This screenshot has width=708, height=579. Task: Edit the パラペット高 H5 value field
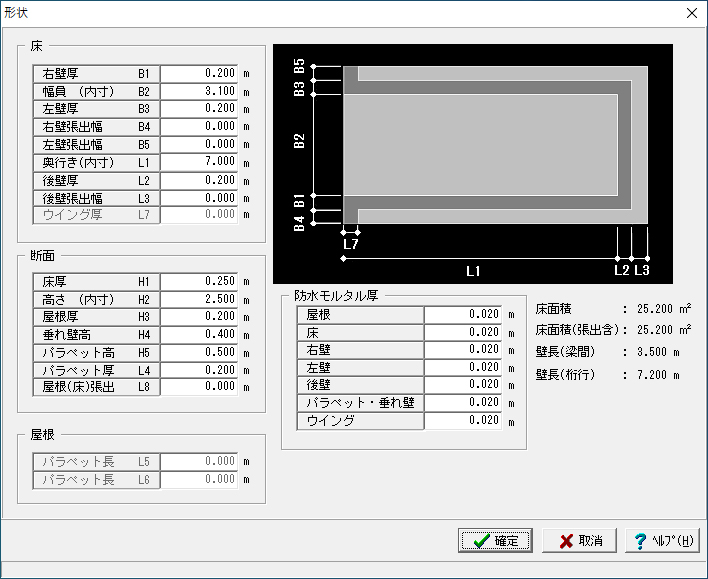coord(199,352)
